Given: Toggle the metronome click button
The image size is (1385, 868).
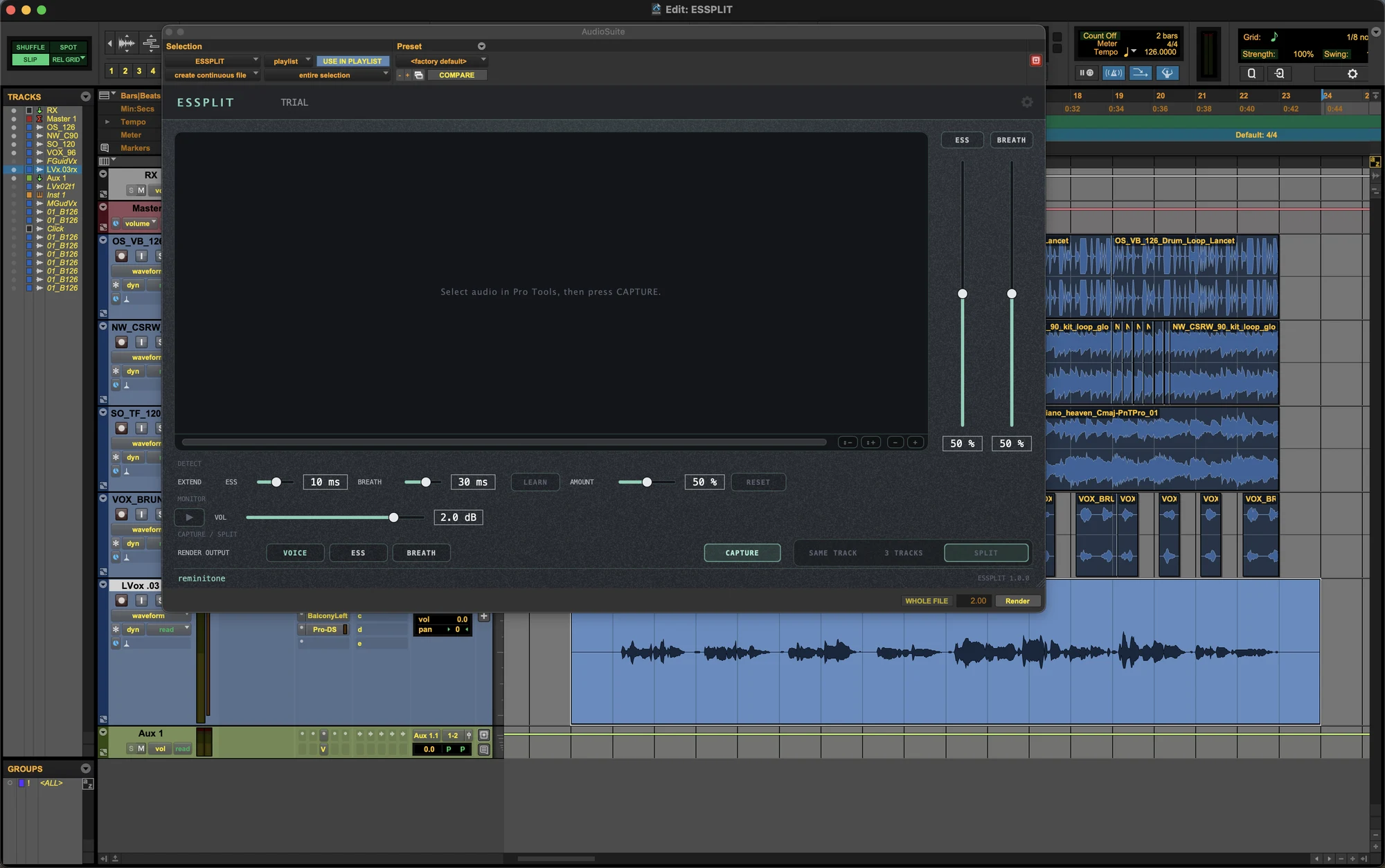Looking at the screenshot, I should pyautogui.click(x=1114, y=73).
